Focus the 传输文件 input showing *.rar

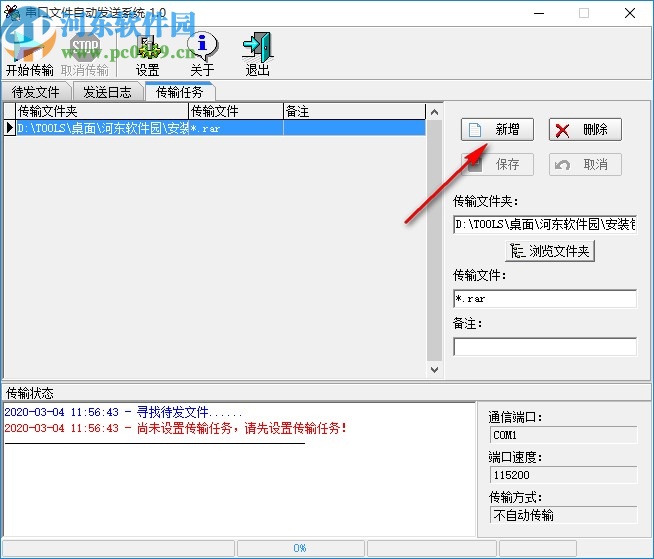[x=545, y=299]
